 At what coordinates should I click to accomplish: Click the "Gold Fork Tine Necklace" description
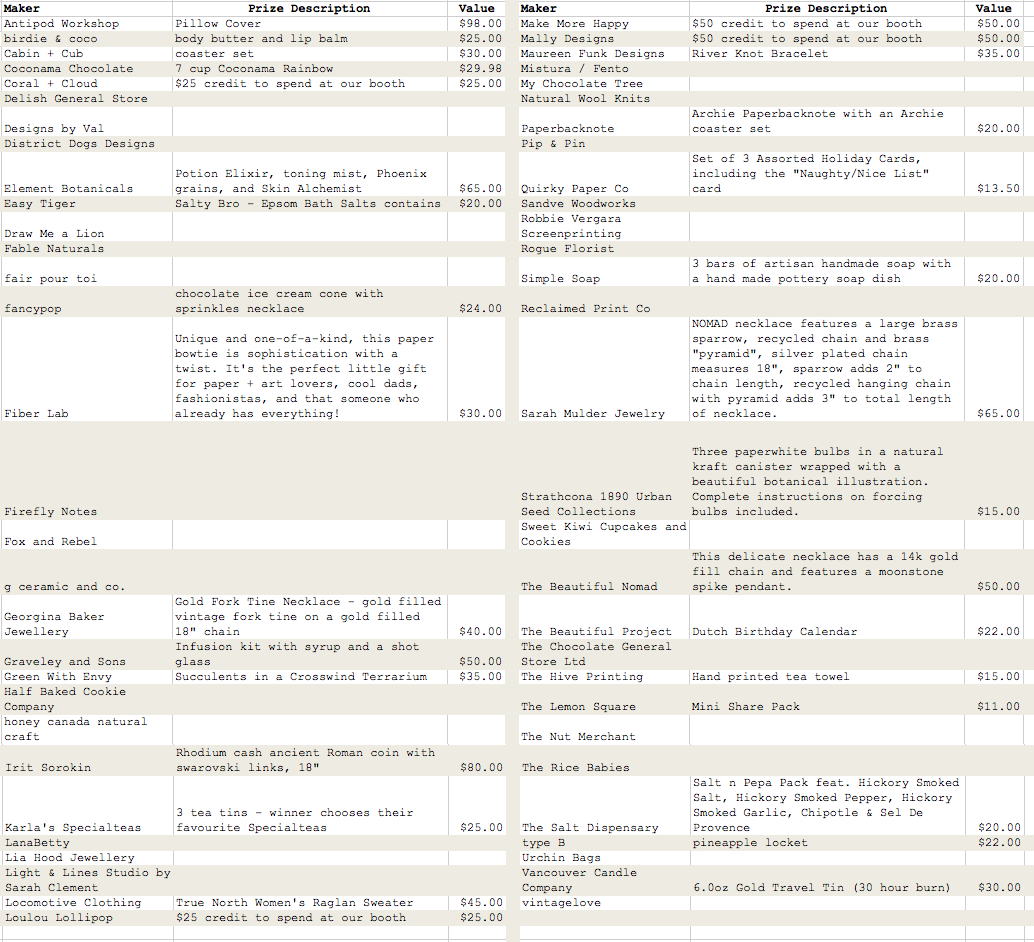coord(310,617)
